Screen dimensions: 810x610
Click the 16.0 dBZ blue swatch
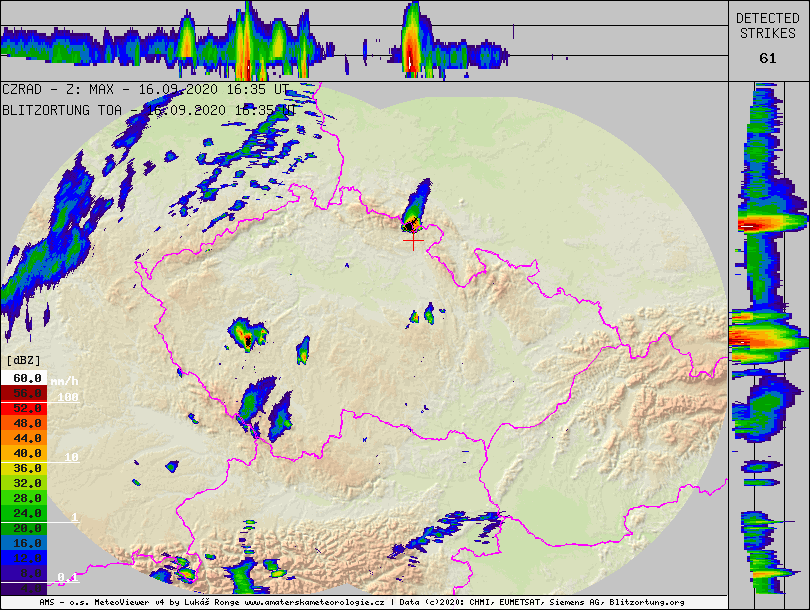coord(24,543)
